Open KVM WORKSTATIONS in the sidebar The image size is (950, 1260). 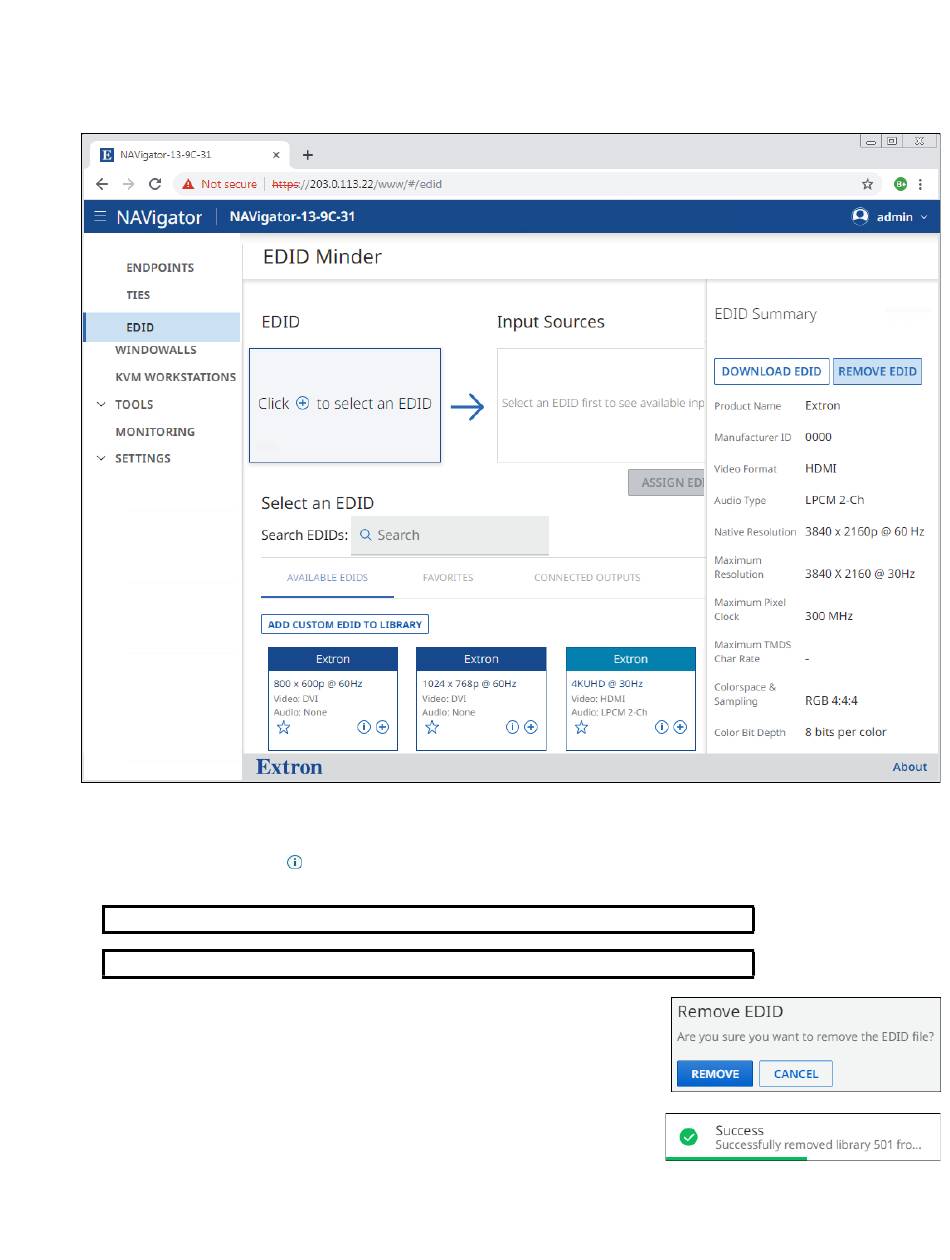point(176,378)
